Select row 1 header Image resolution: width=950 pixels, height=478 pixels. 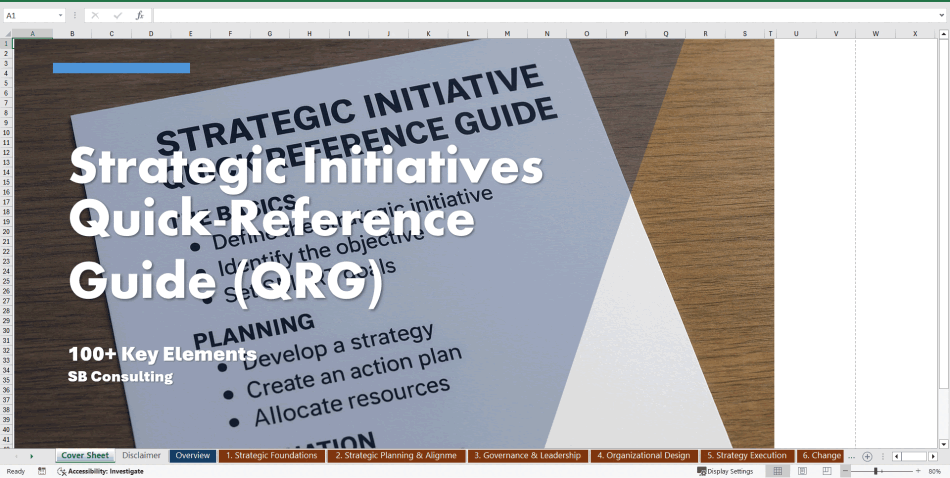pos(6,44)
